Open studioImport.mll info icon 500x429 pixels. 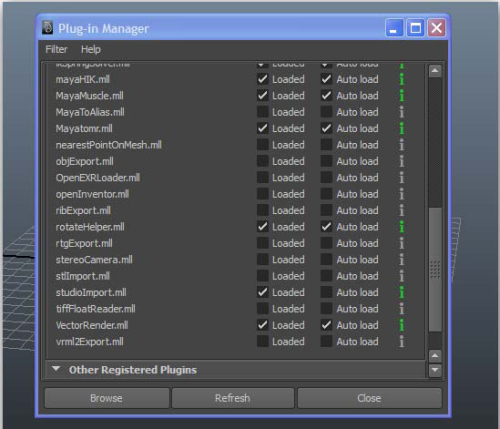(x=402, y=292)
